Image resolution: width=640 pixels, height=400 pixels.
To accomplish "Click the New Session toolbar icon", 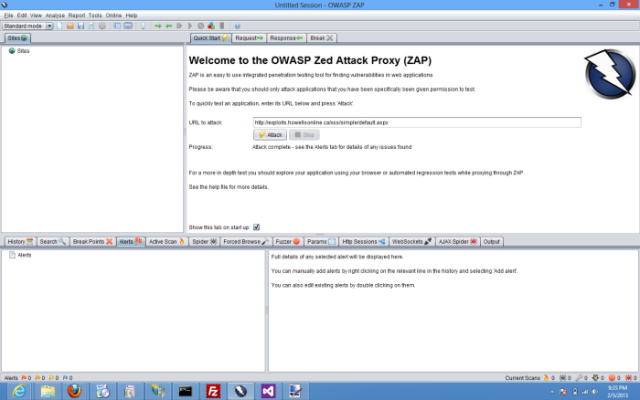I will [x=60, y=26].
